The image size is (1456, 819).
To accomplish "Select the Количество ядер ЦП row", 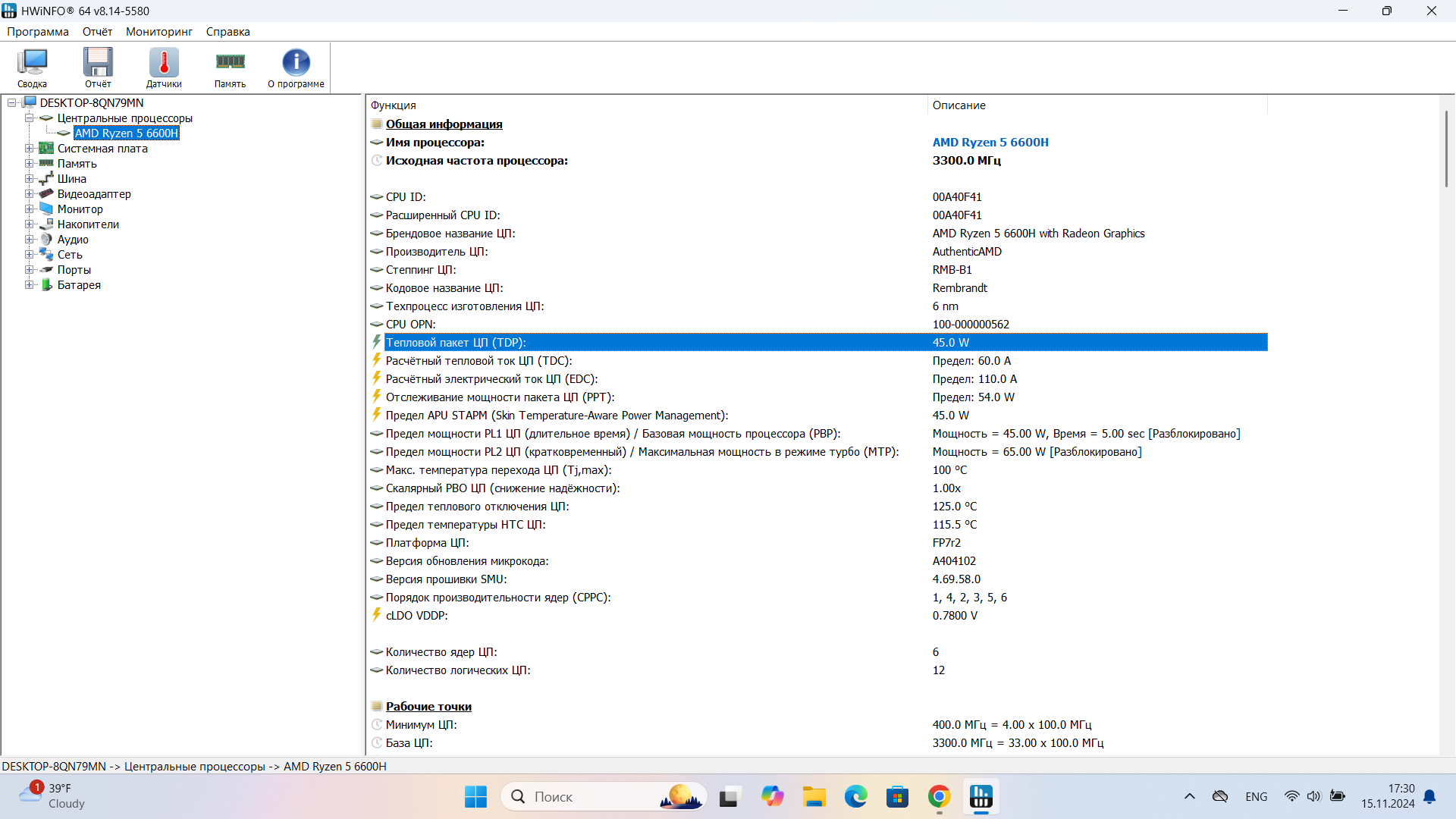I will (817, 652).
